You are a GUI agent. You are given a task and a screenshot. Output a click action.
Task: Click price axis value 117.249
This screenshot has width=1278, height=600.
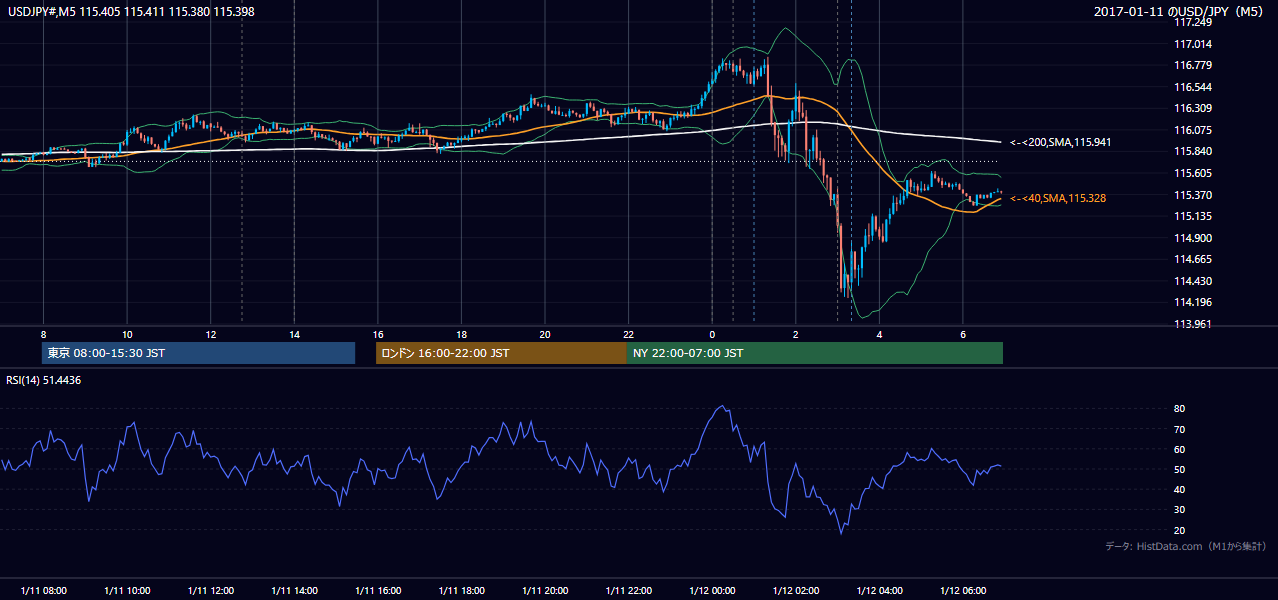tap(1193, 22)
